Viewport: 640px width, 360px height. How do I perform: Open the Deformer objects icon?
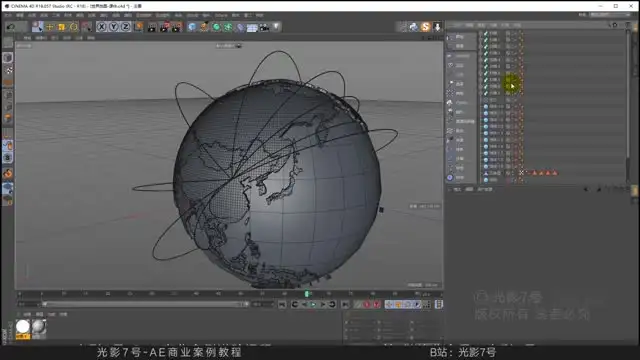(x=240, y=27)
